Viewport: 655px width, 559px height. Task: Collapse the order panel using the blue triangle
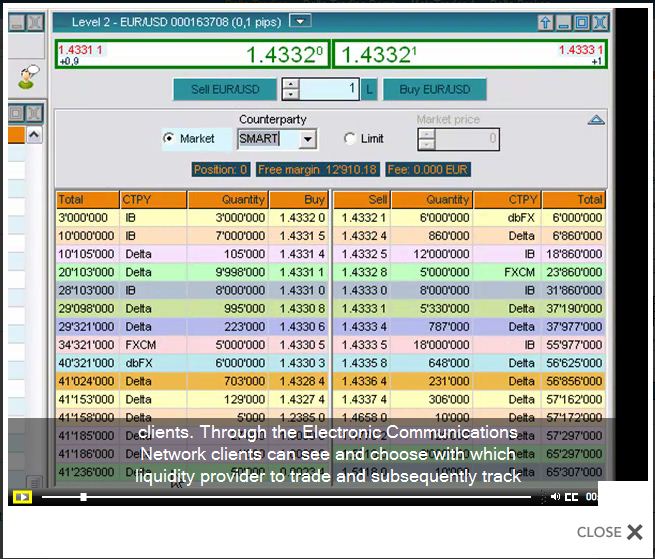coord(596,119)
